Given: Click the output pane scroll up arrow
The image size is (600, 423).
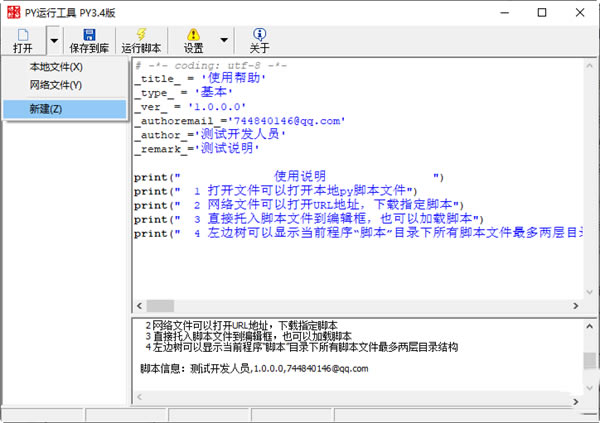Looking at the screenshot, I should pos(590,326).
